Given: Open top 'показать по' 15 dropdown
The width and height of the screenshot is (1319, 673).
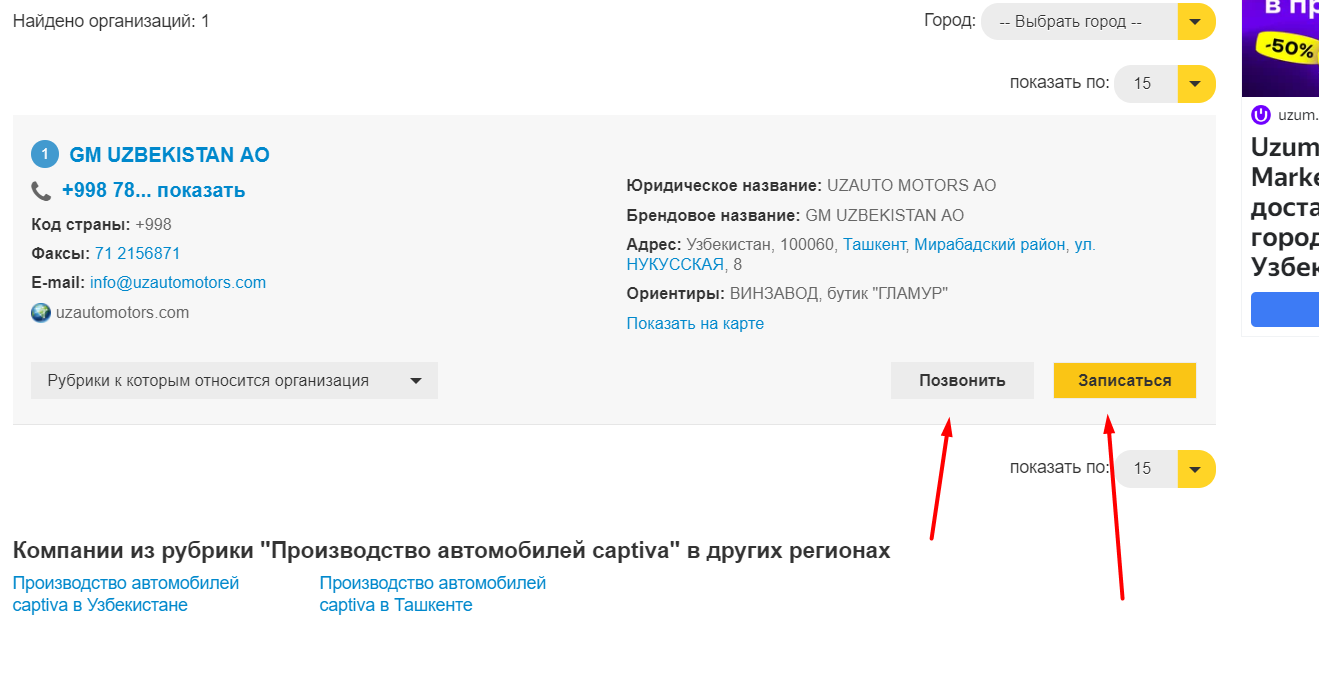Looking at the screenshot, I should (x=1165, y=84).
